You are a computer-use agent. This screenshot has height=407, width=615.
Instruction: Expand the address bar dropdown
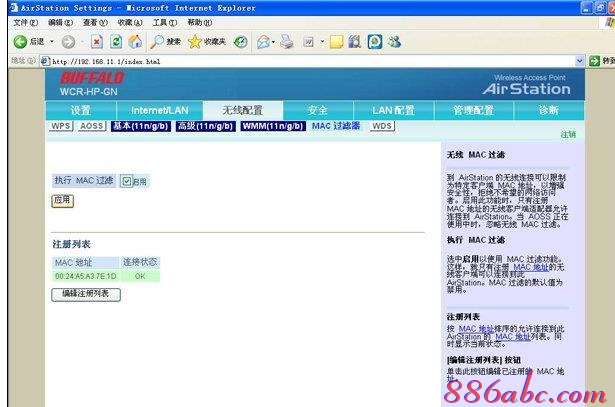(579, 61)
